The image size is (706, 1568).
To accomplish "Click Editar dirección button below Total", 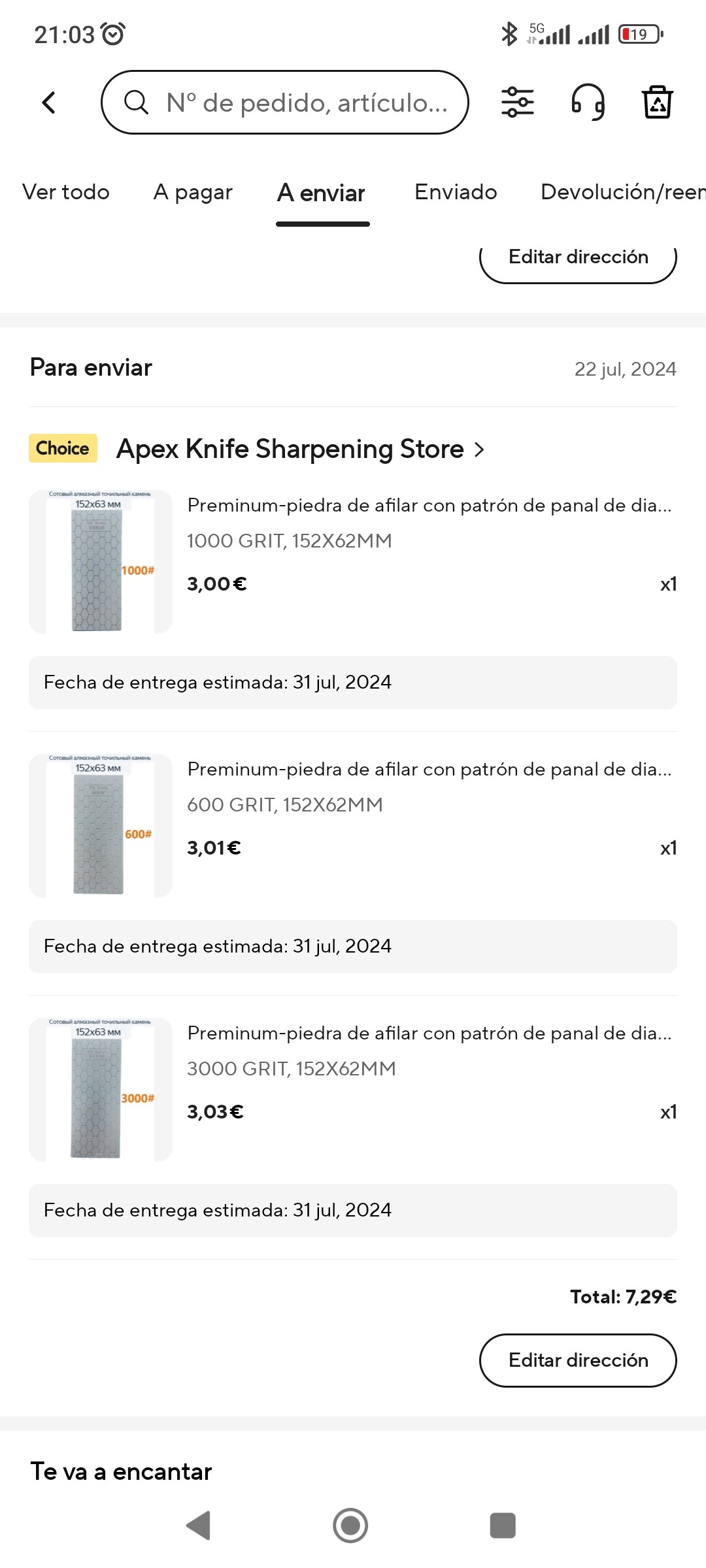I will pyautogui.click(x=578, y=1360).
